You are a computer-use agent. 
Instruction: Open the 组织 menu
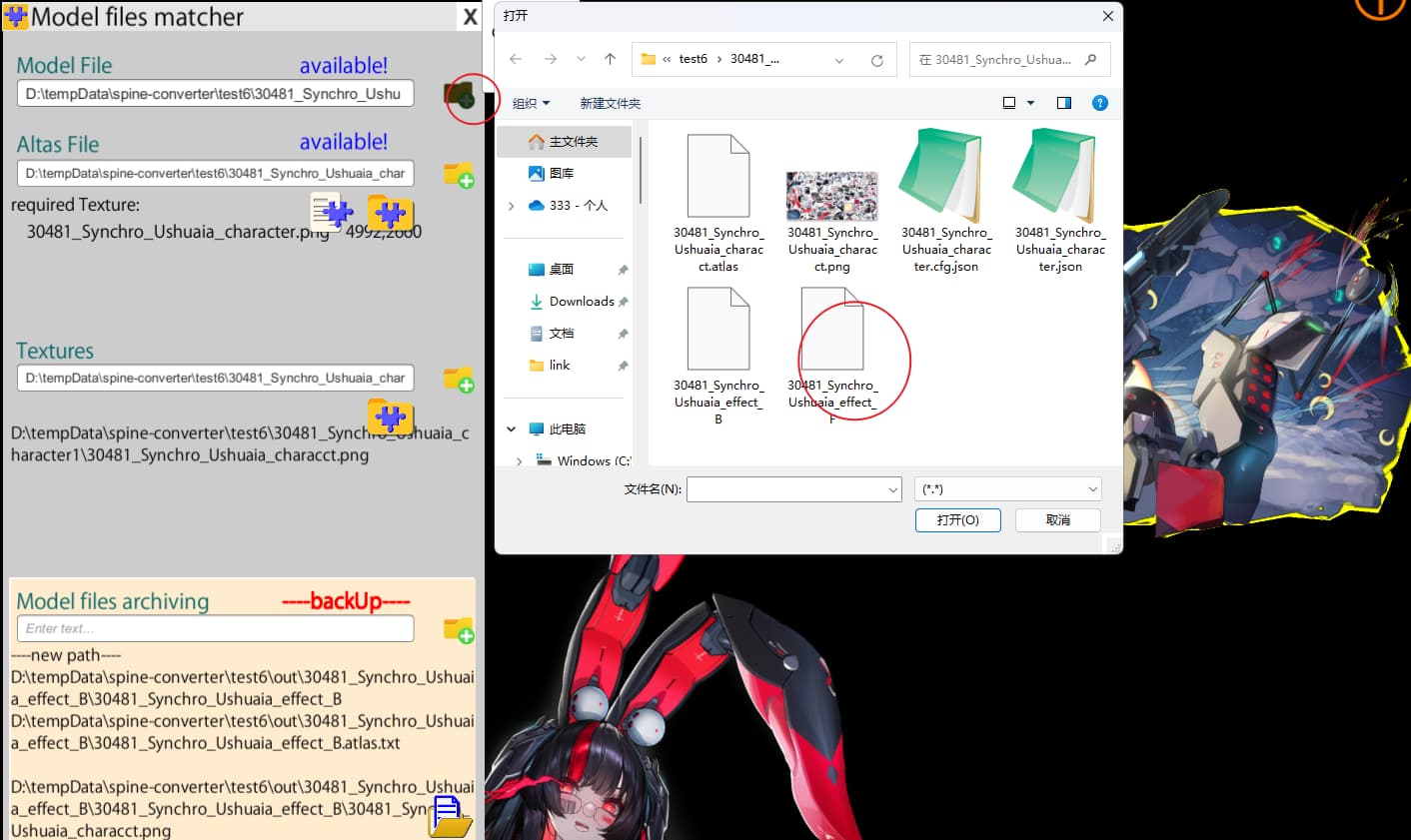click(531, 104)
